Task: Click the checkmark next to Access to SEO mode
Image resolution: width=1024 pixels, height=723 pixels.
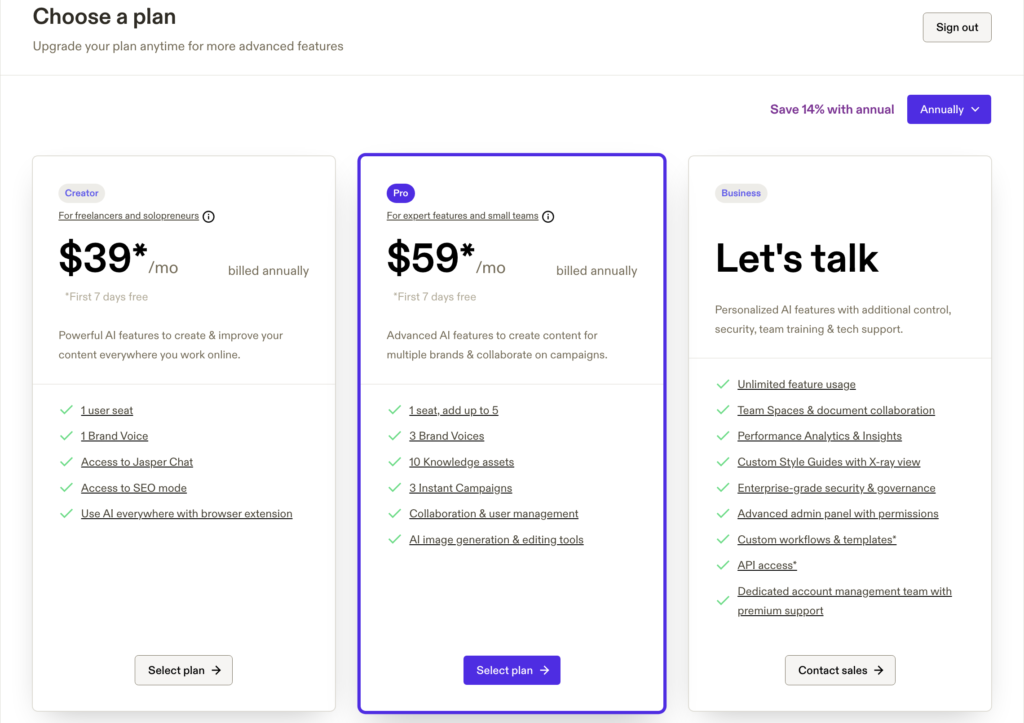Action: click(66, 488)
